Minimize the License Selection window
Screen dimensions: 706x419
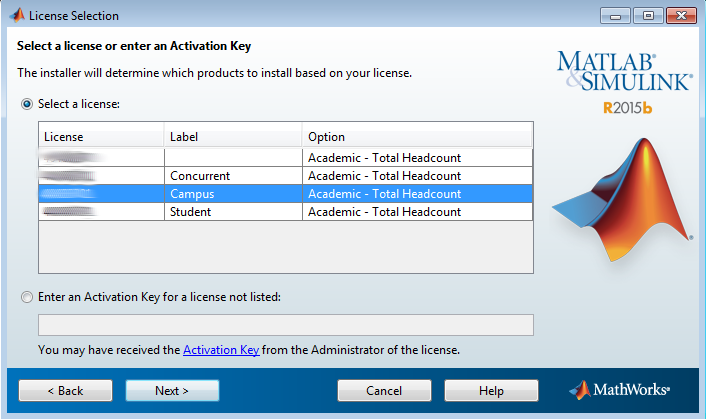coord(615,16)
